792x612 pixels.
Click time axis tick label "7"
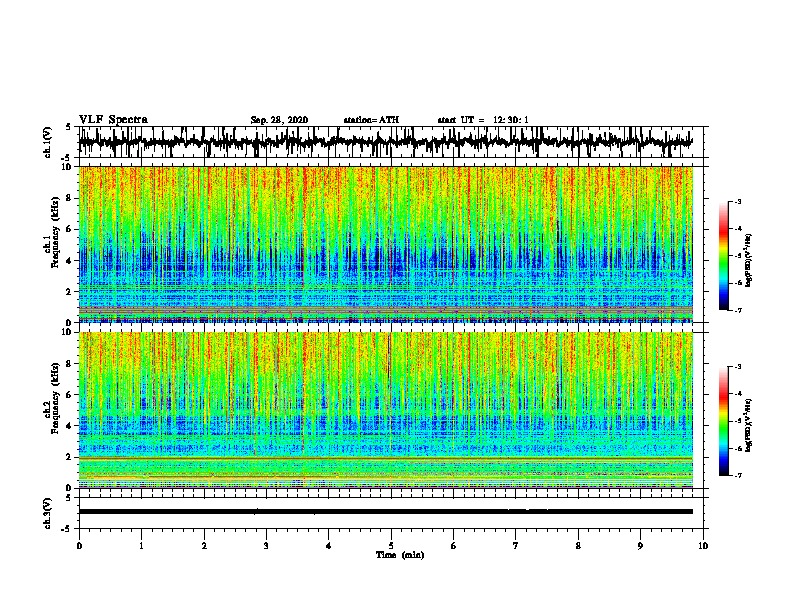tap(516, 546)
